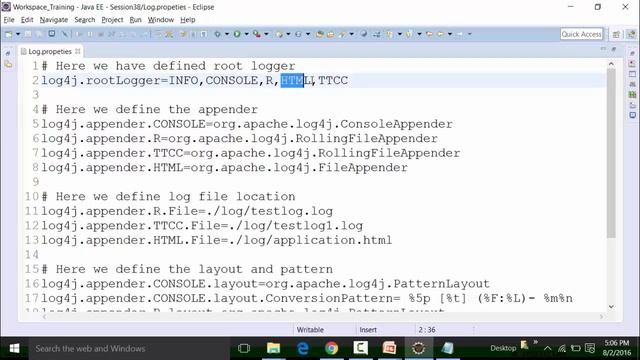Click the green Run button
The height and width of the screenshot is (360, 640).
click(237, 34)
